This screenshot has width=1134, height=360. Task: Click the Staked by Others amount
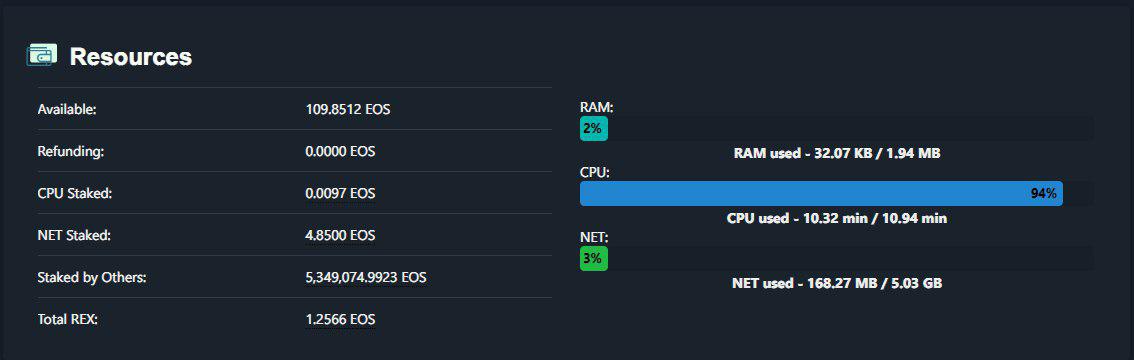point(366,278)
